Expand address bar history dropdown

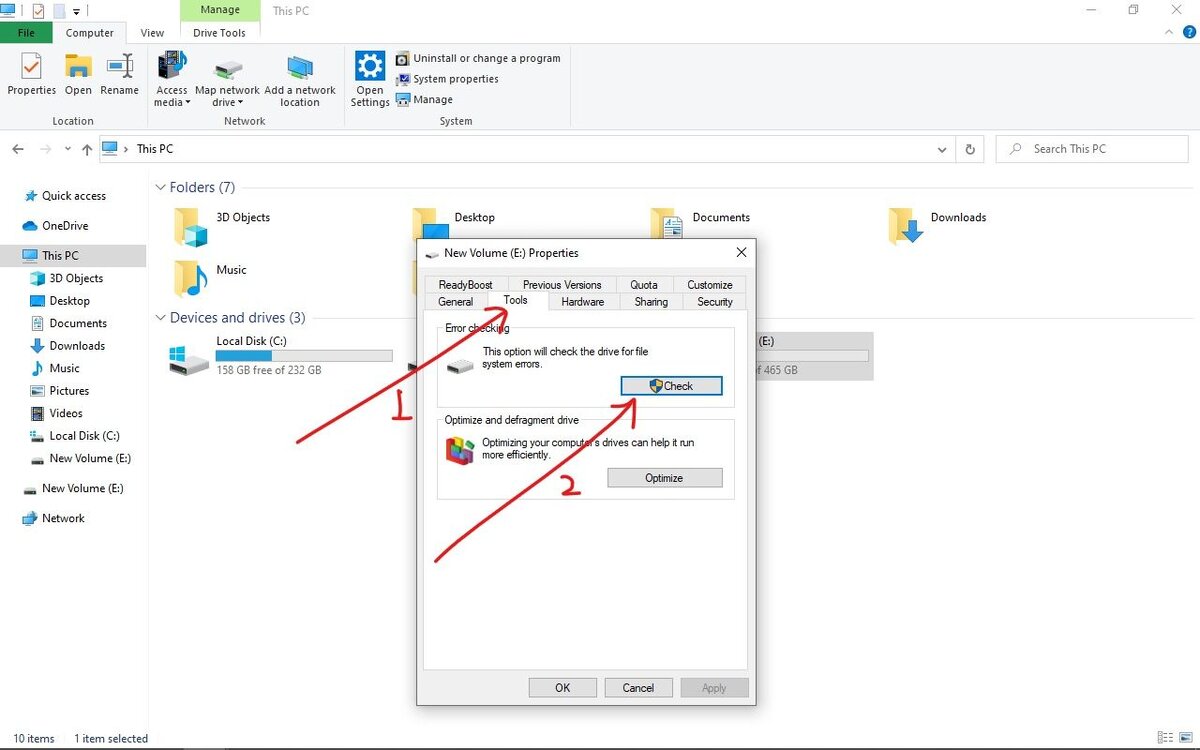coord(942,149)
